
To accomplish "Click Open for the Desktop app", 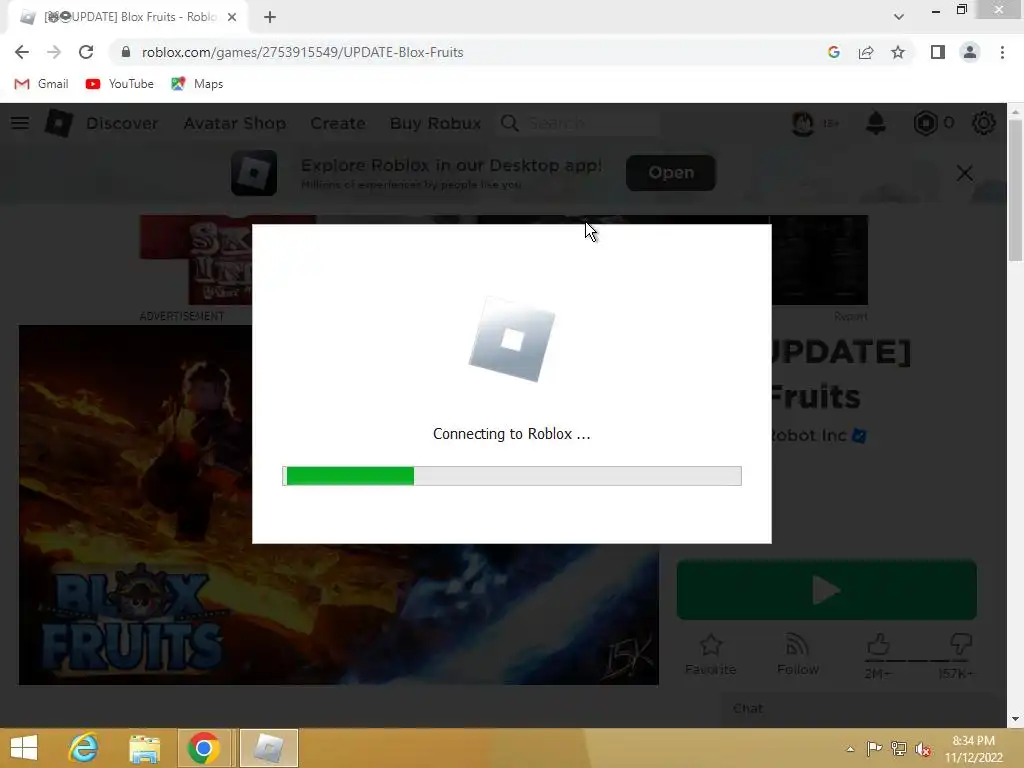I will [671, 173].
